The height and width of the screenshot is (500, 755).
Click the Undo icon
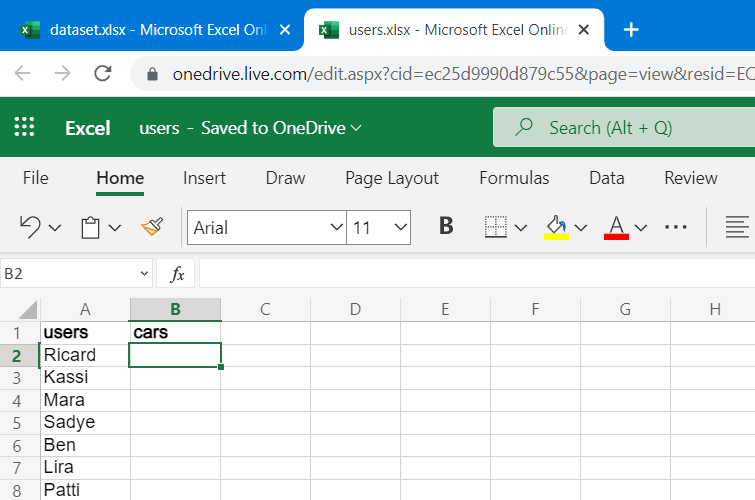tap(30, 227)
